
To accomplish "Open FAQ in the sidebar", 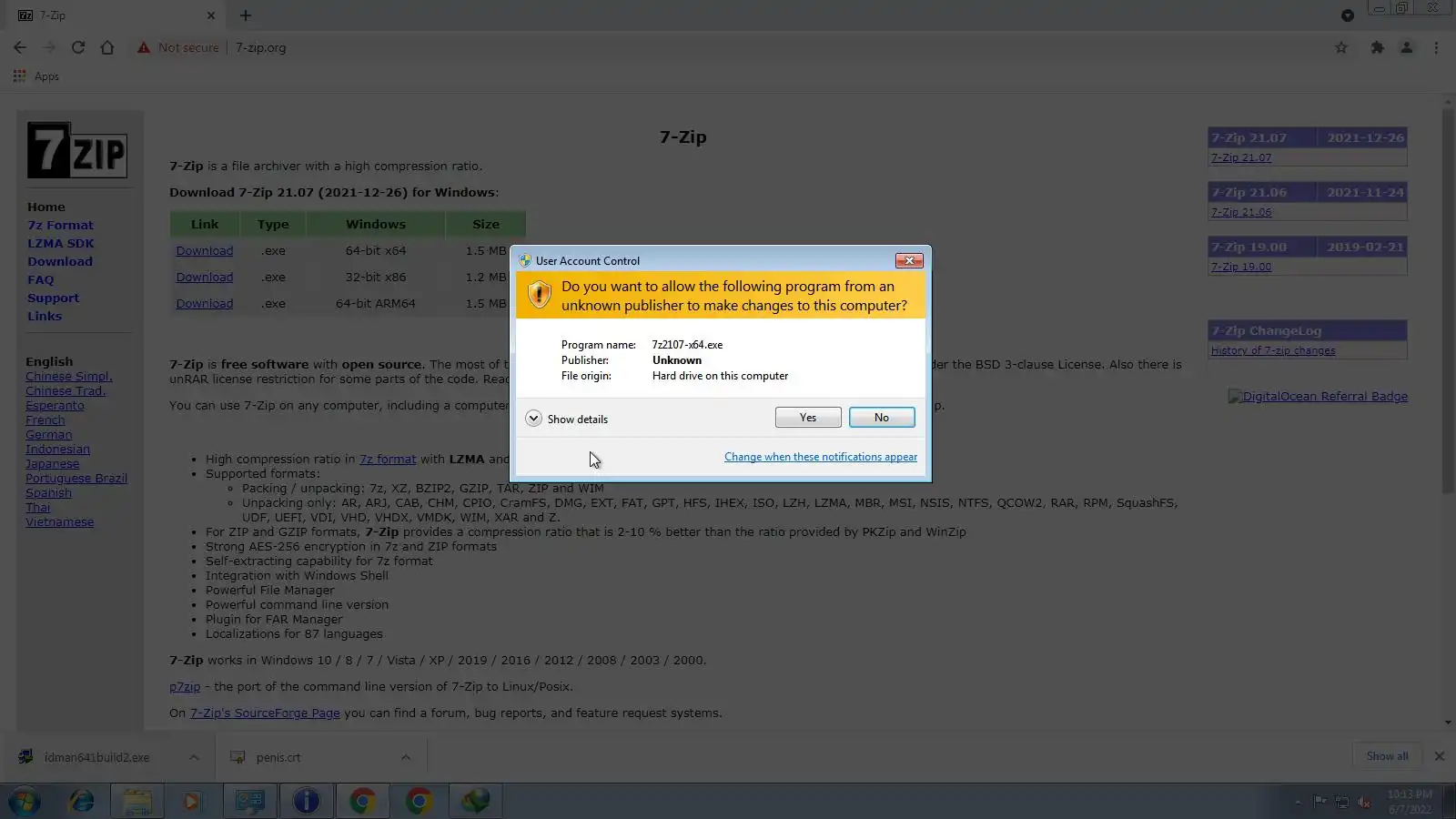I will [x=41, y=280].
